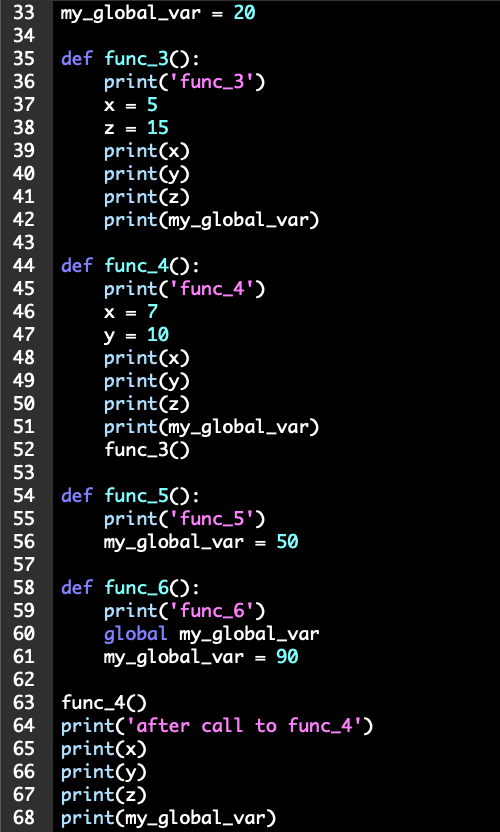Place cursor on z = 15 line
Image resolution: width=500 pixels, height=832 pixels.
[x=136, y=127]
